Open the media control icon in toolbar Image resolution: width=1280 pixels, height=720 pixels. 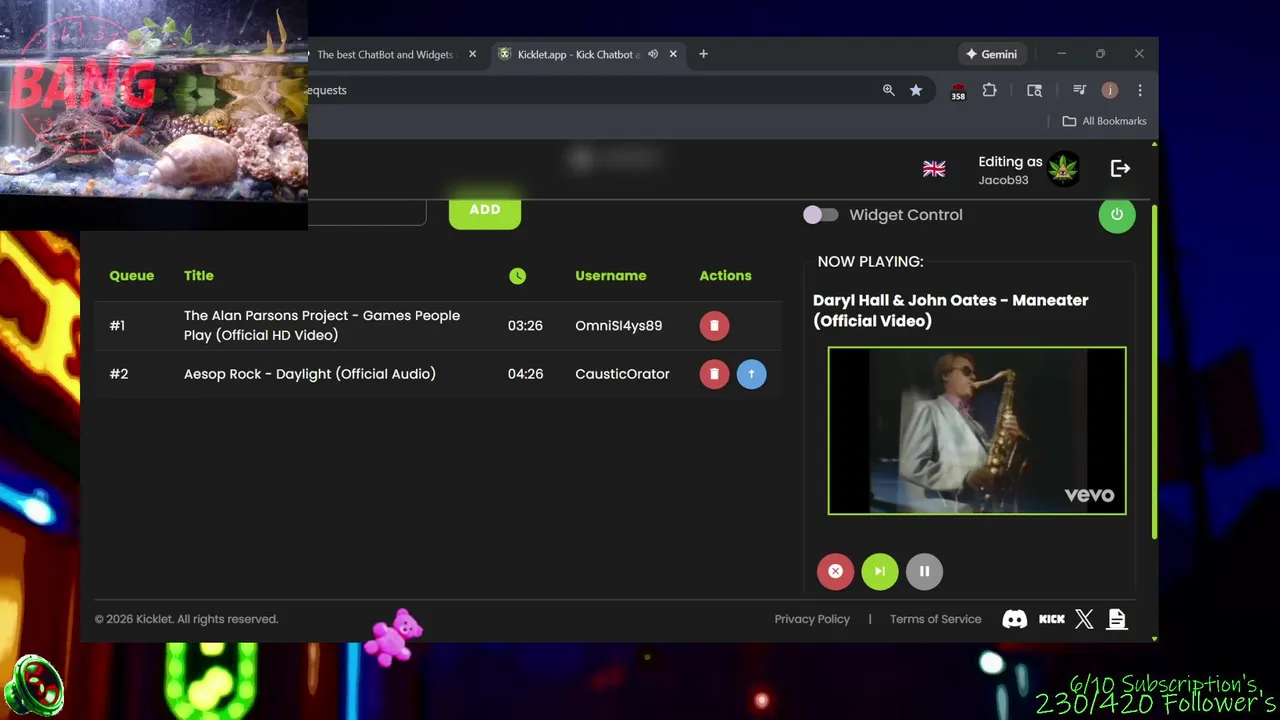tap(1079, 90)
